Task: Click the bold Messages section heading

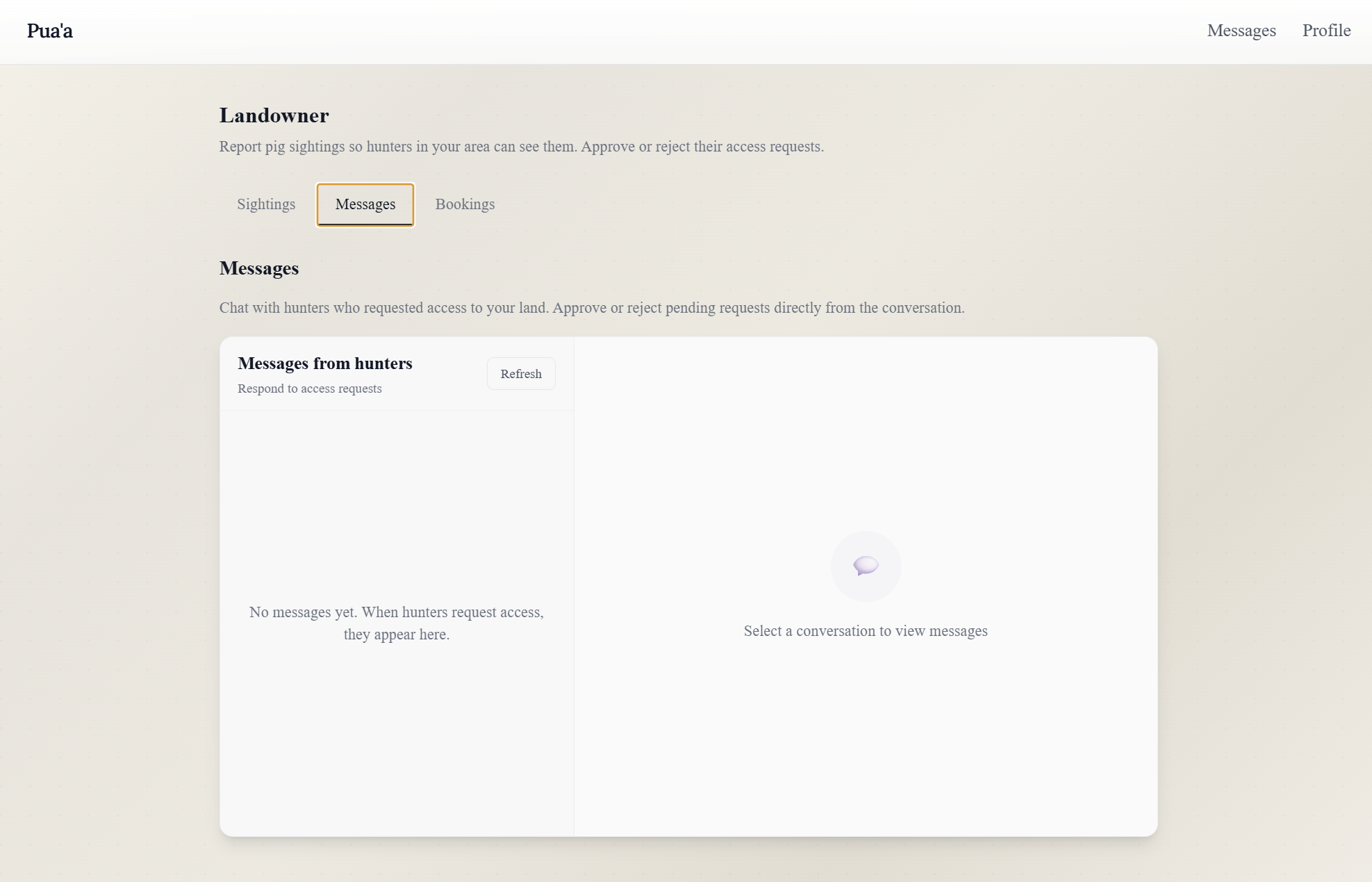Action: coord(258,268)
